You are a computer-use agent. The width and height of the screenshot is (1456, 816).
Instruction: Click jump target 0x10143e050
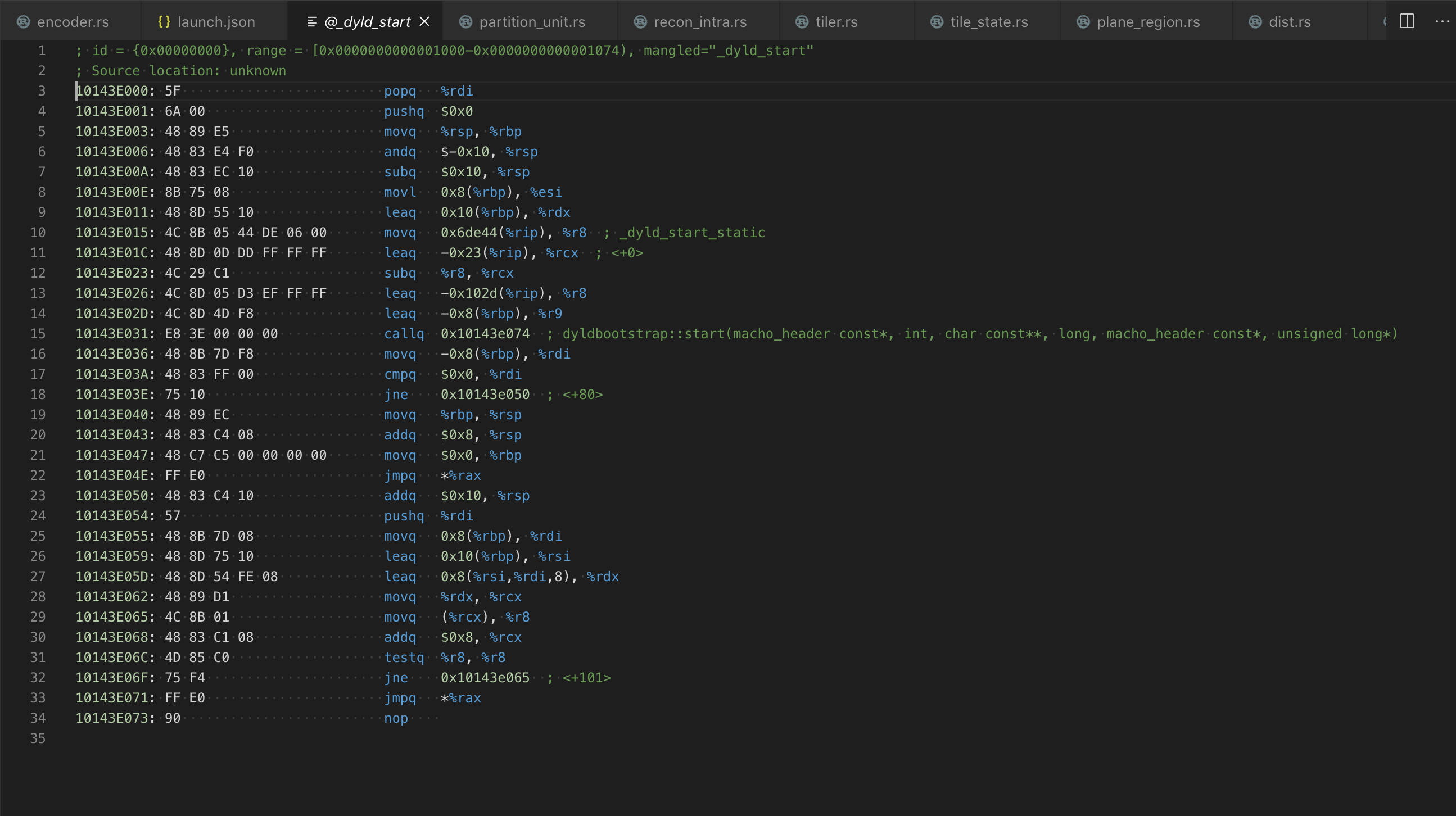pos(486,395)
